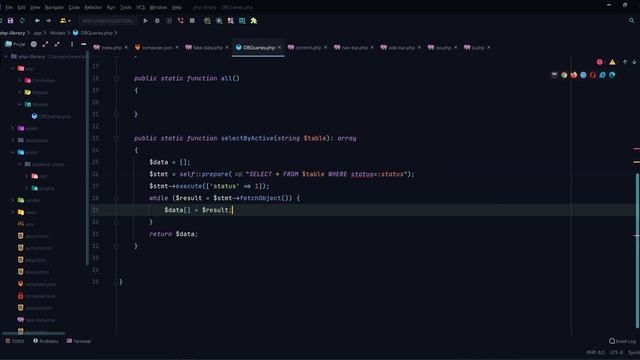640x360 pixels.
Task: Open preview in Internet Explorer icon
Action: point(602,75)
